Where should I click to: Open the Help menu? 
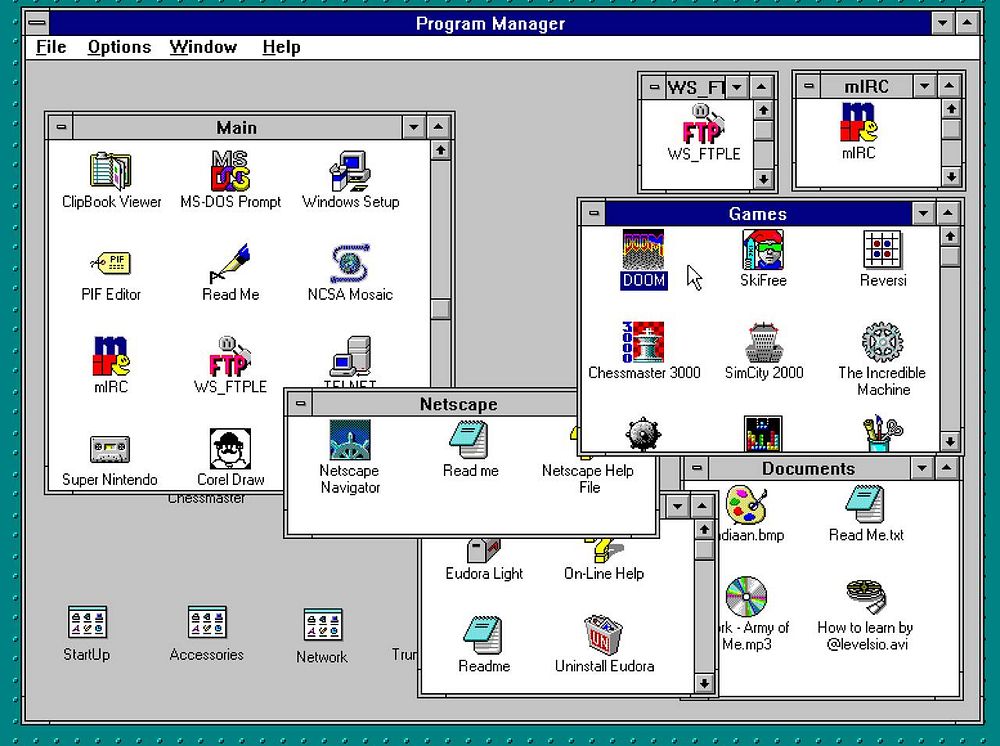(x=281, y=47)
